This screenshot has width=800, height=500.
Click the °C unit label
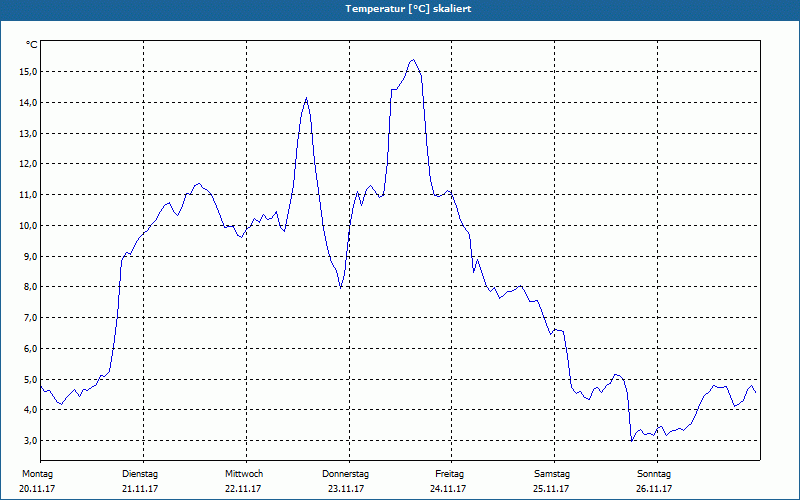click(x=32, y=45)
